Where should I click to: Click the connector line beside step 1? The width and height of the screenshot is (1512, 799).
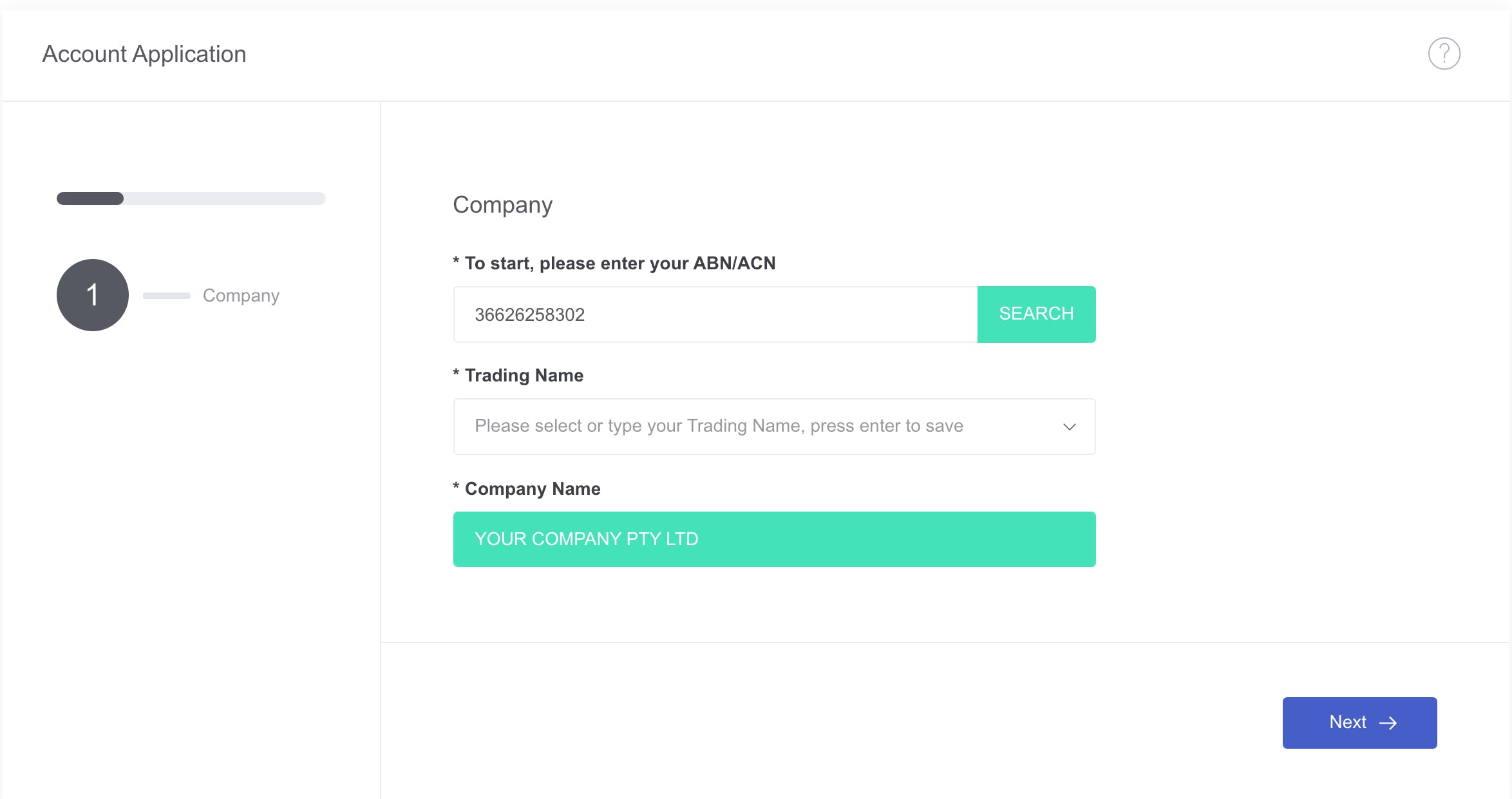coord(166,296)
